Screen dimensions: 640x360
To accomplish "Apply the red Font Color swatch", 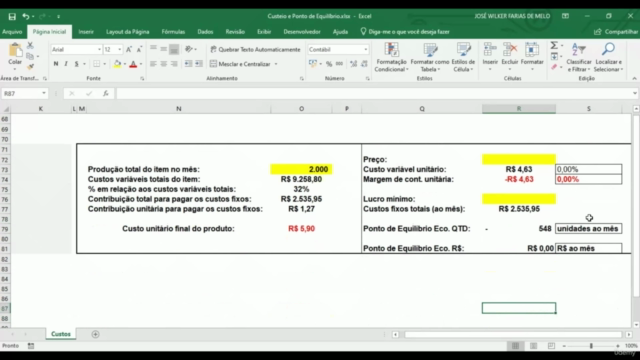I will (133, 64).
